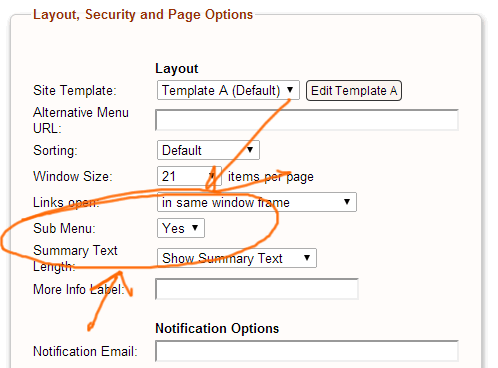The width and height of the screenshot is (498, 368).
Task: Change the Sub Menu Yes dropdown
Action: [181, 228]
